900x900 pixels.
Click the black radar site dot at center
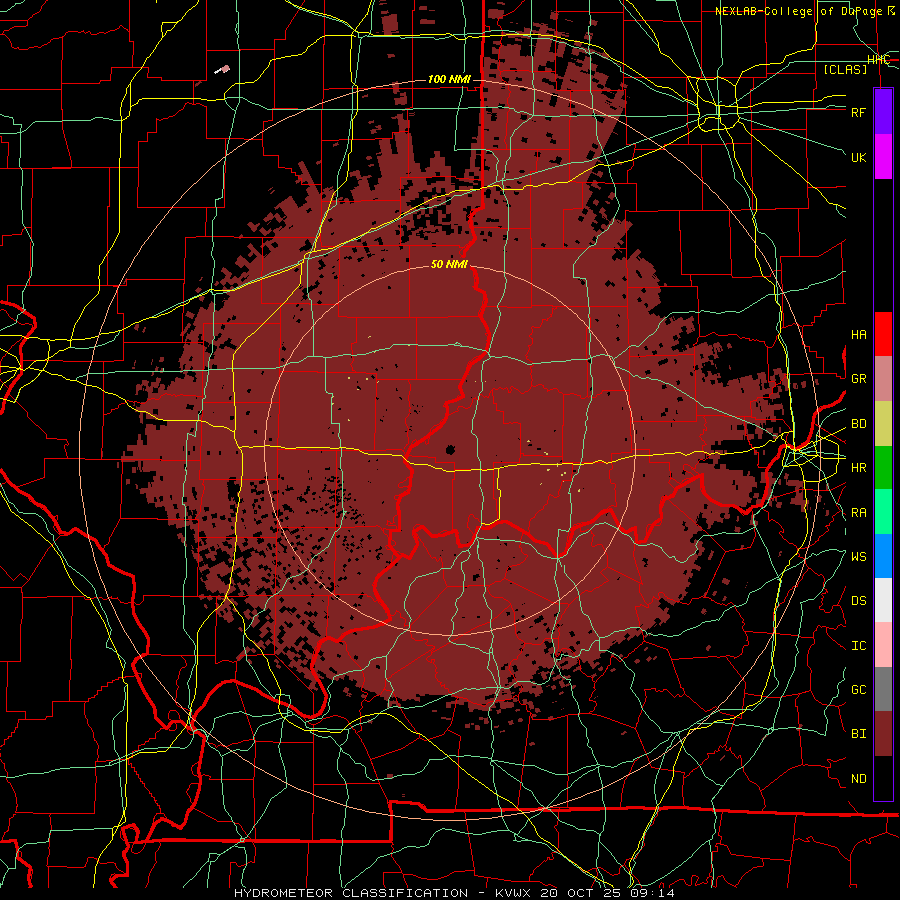450,449
